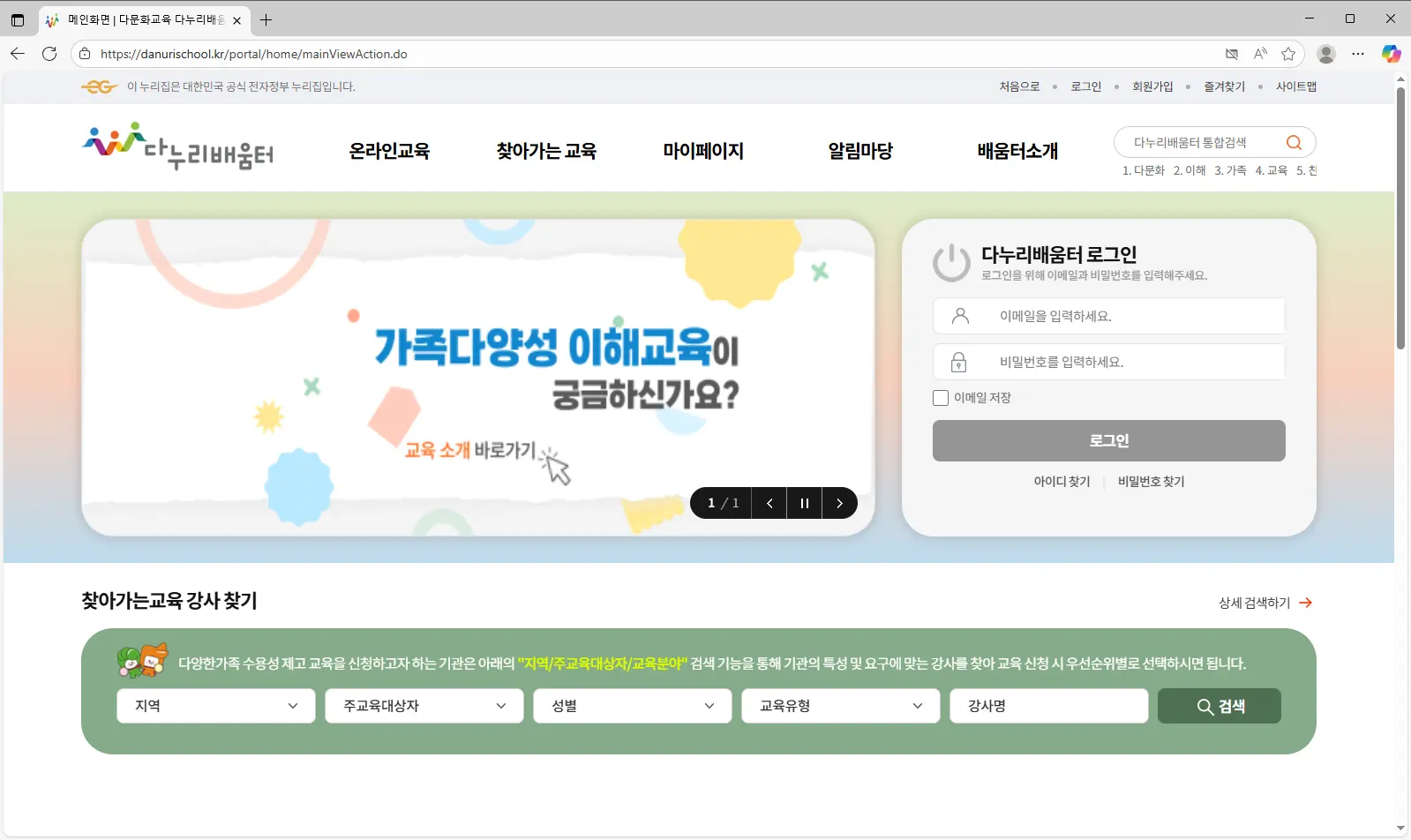Advance to the next banner slide

[x=839, y=503]
